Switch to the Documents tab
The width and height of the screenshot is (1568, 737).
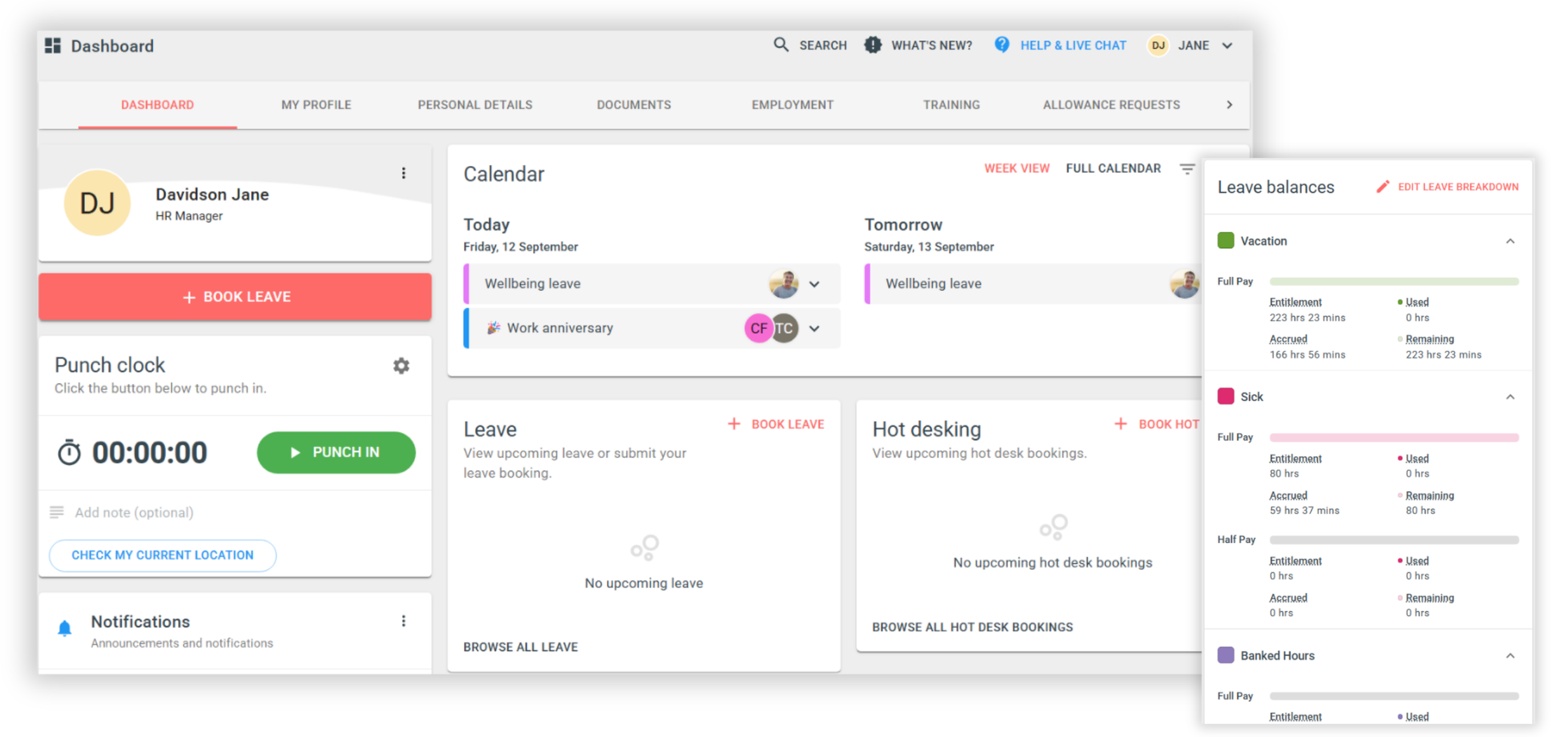[634, 105]
